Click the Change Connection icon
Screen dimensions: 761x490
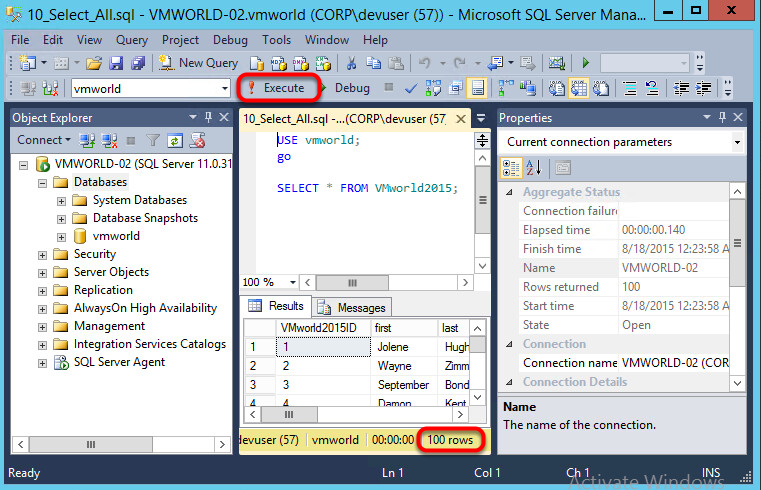50,88
